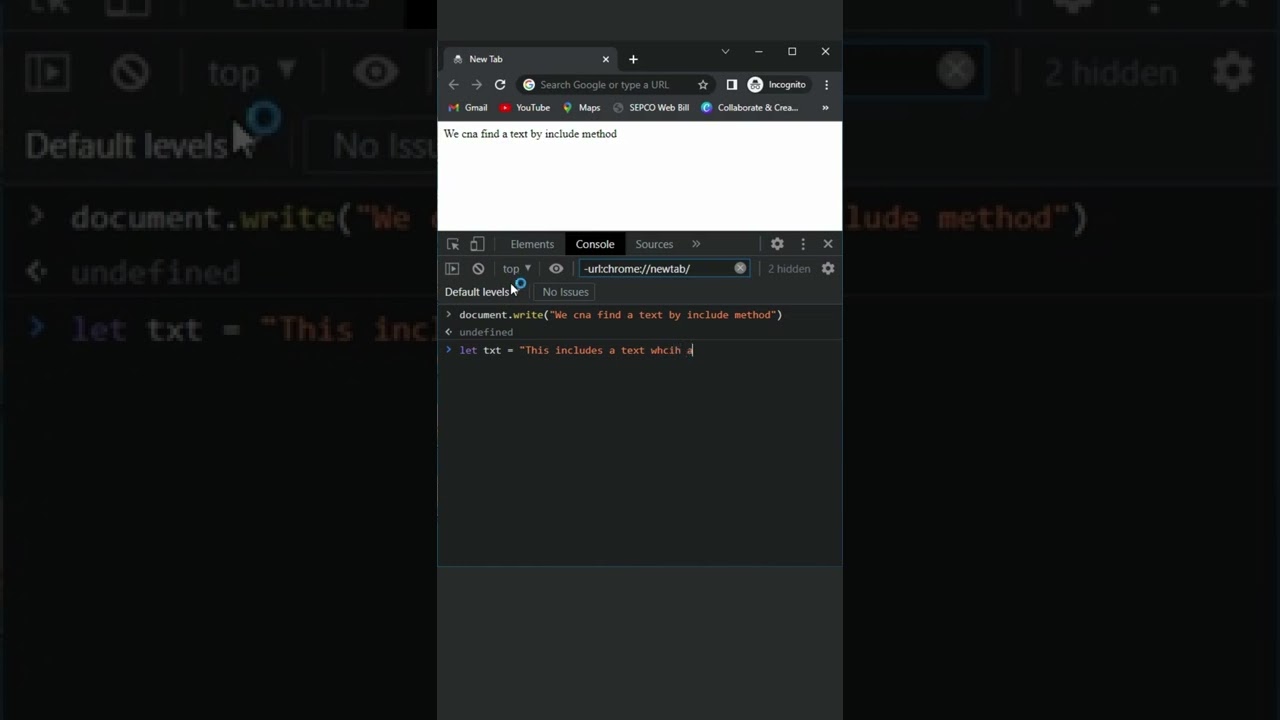Minimize the browser window

coord(758,51)
